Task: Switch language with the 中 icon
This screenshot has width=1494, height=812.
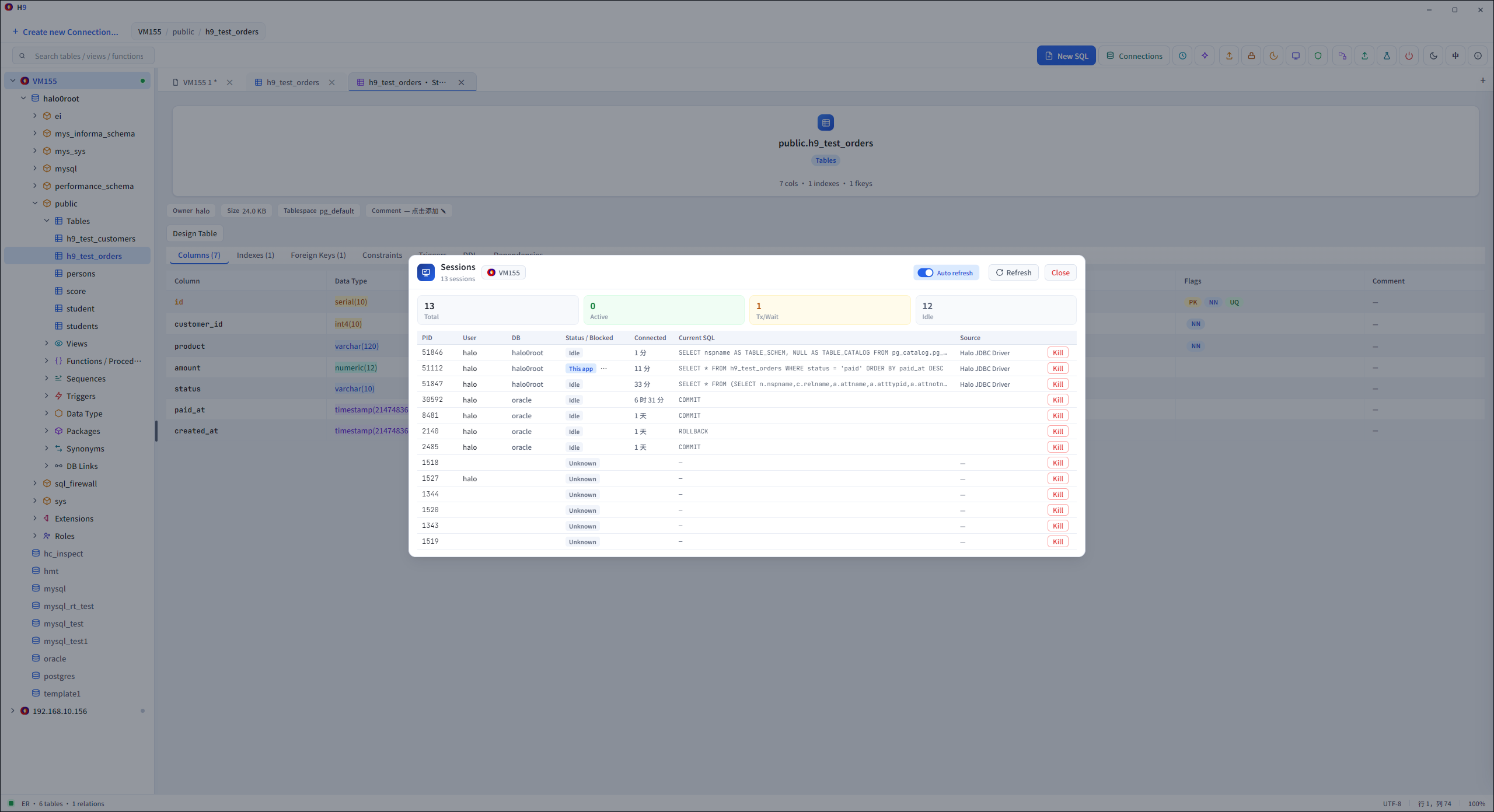Action: (x=1455, y=56)
